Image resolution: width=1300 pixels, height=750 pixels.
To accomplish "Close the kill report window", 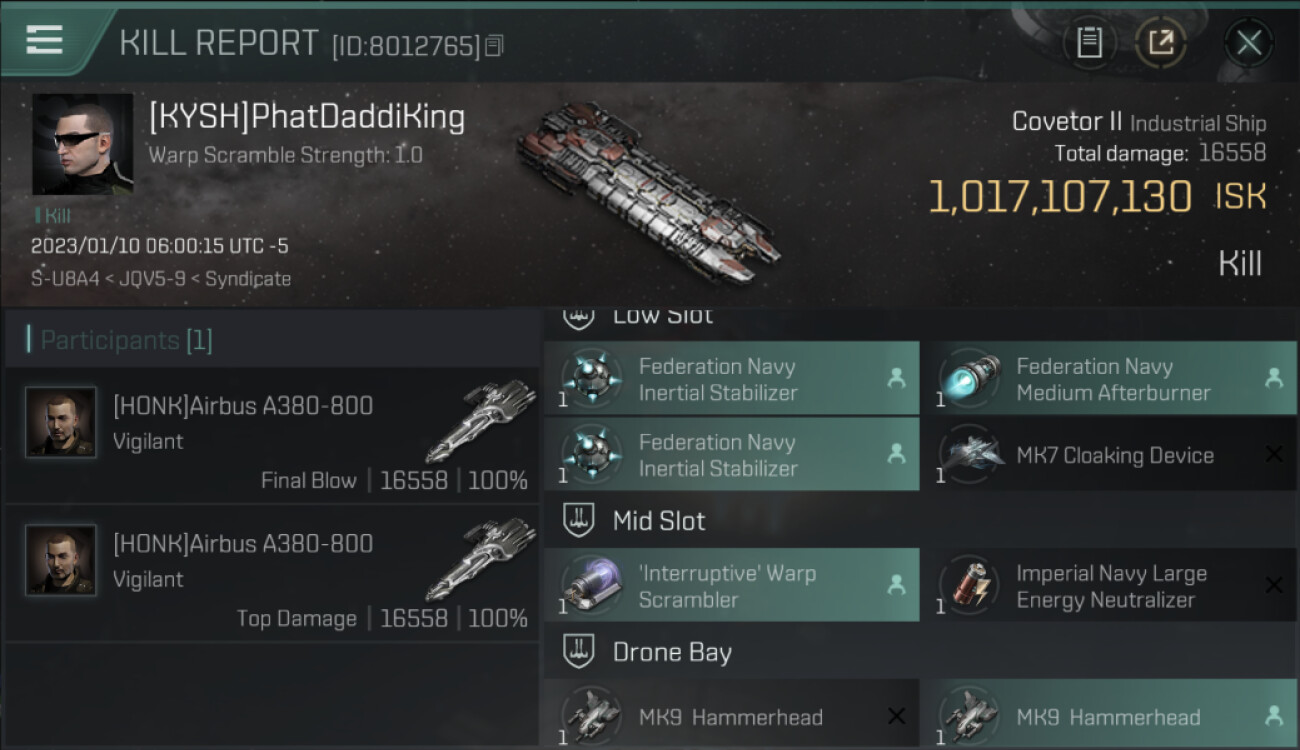I will pyautogui.click(x=1248, y=43).
